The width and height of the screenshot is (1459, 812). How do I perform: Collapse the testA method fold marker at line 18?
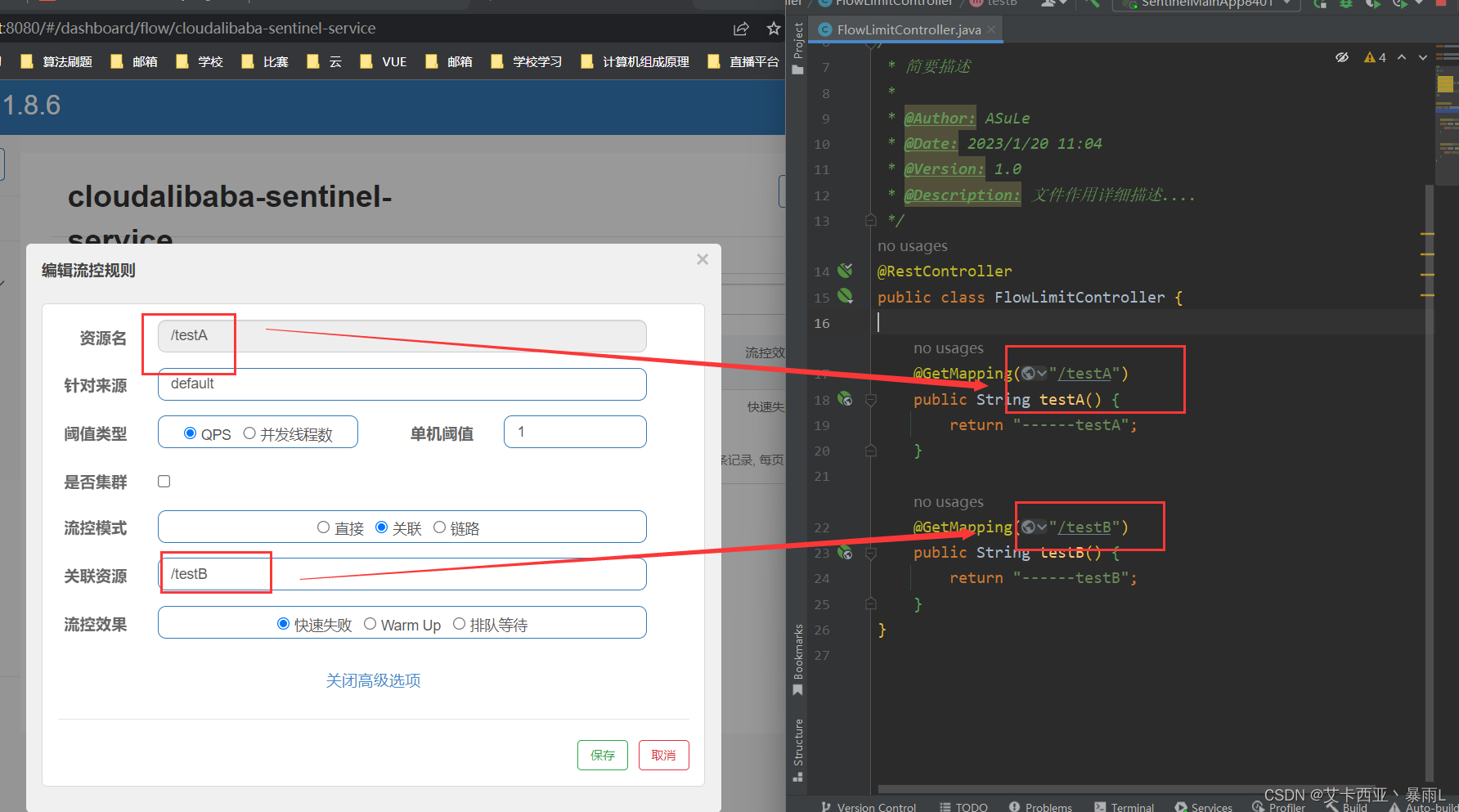pos(871,400)
